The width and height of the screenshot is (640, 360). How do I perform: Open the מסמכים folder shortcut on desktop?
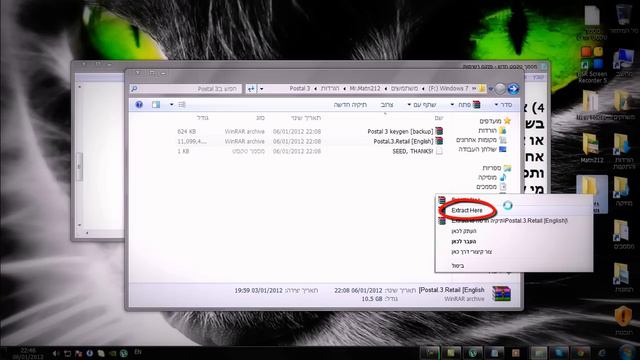(x=622, y=234)
